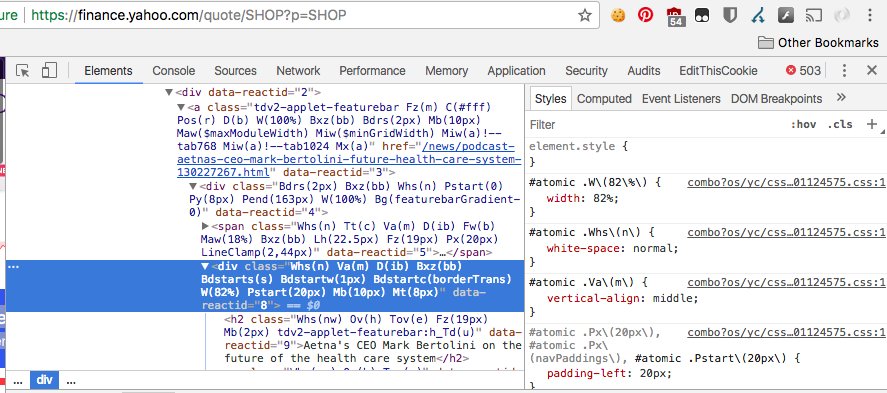887x393 pixels.
Task: Close the DevTools panel
Action: [x=872, y=71]
